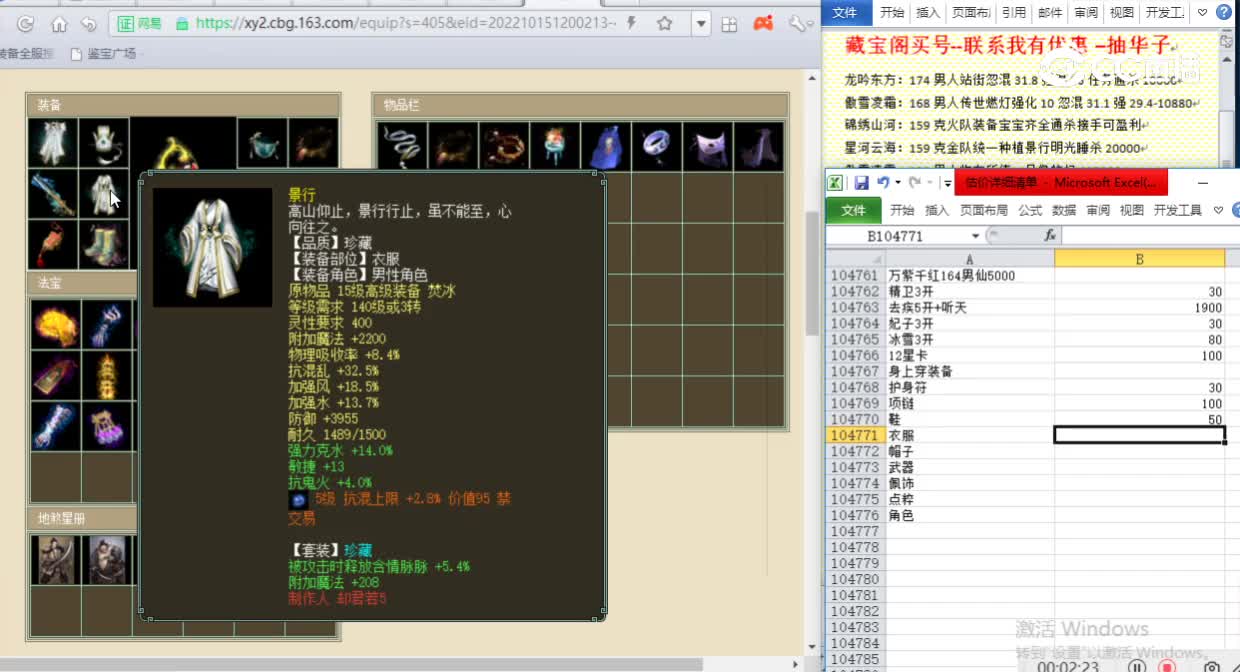This screenshot has width=1240, height=672.
Task: Go to browser home page
Action: (59, 24)
